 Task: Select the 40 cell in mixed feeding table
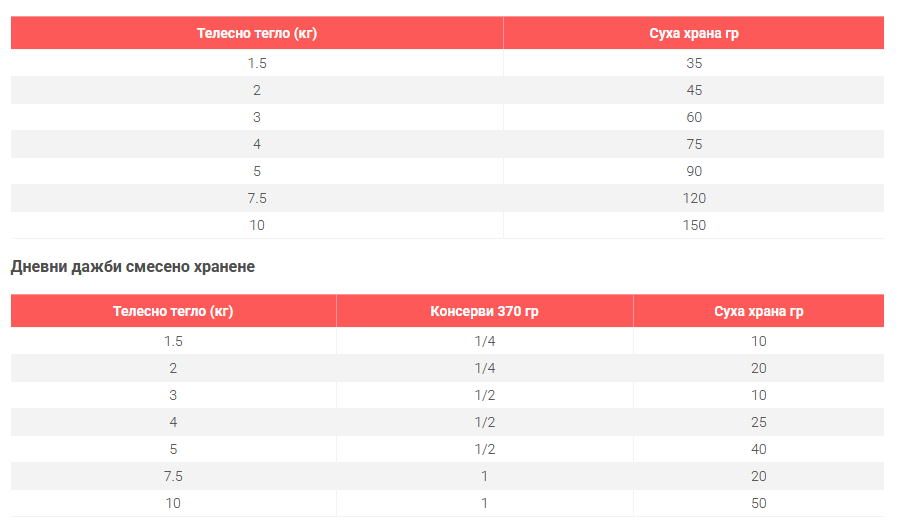(758, 449)
